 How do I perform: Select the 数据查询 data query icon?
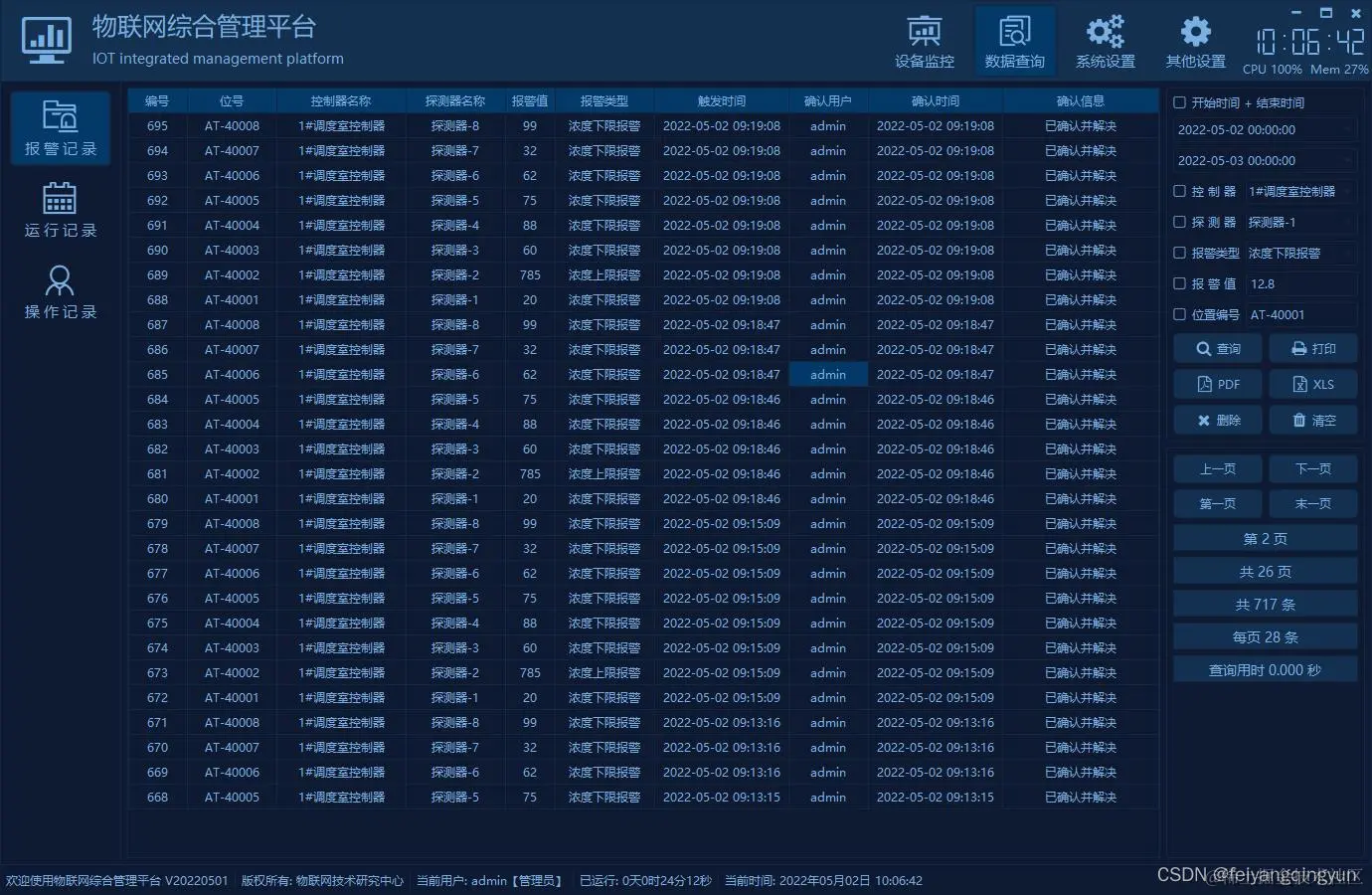[x=1014, y=40]
